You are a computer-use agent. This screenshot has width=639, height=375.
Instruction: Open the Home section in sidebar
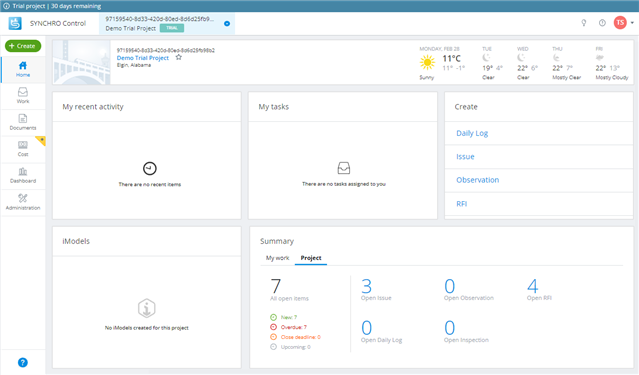[x=23, y=69]
